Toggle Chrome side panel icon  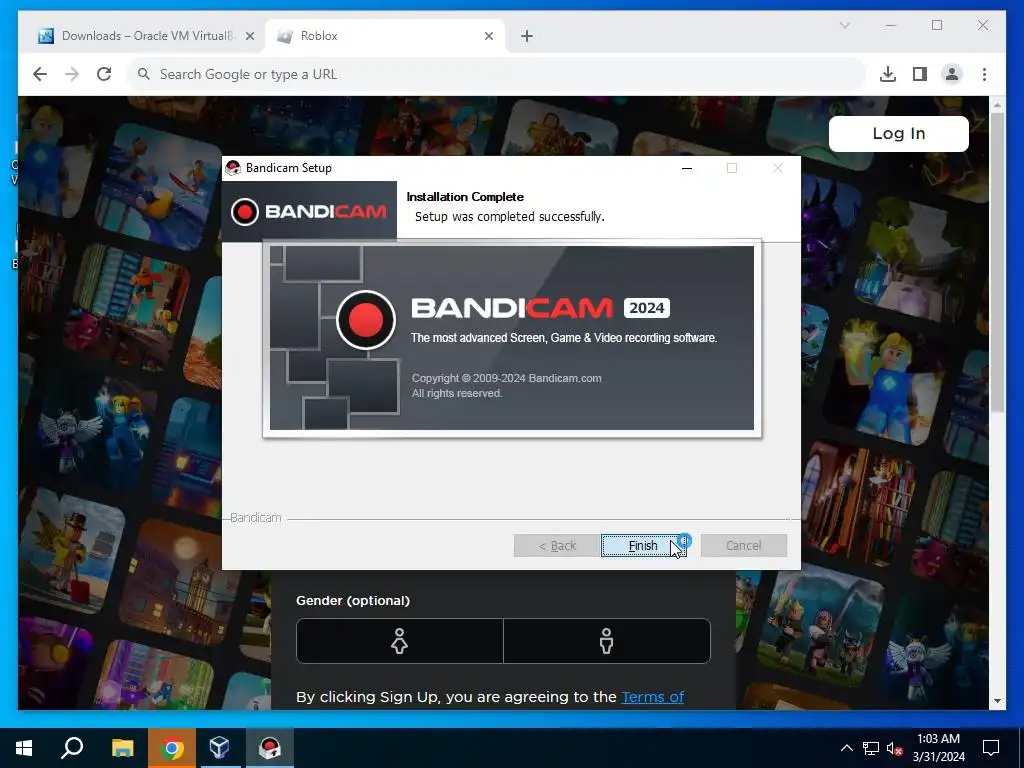[x=920, y=74]
